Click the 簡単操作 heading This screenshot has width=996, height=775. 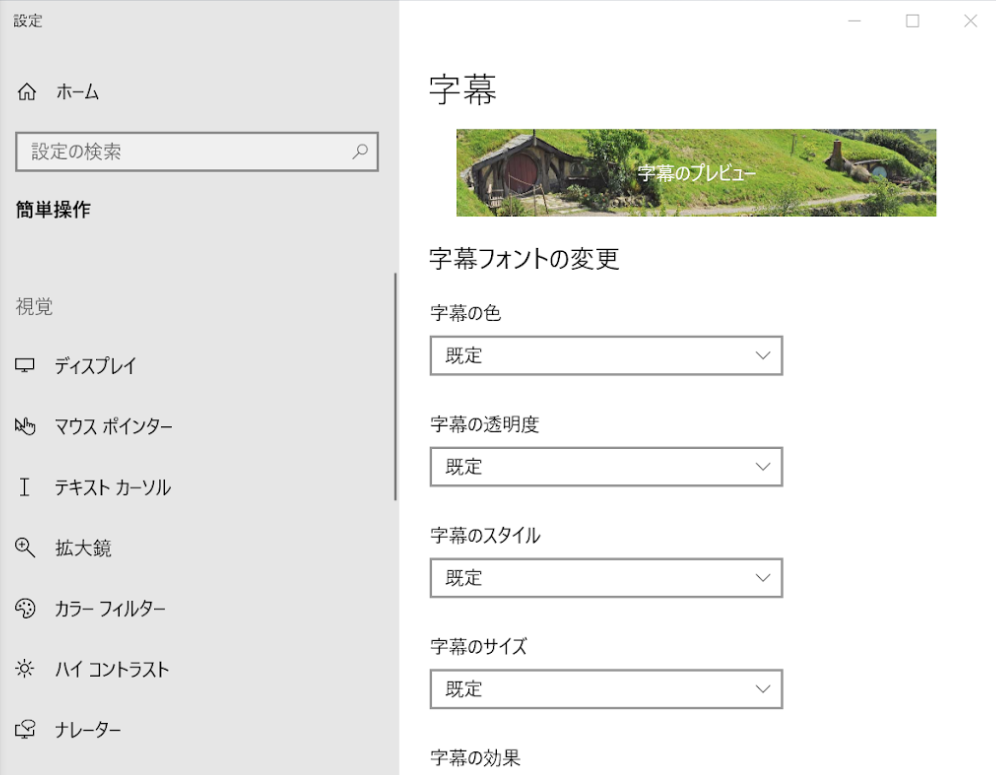click(x=53, y=210)
